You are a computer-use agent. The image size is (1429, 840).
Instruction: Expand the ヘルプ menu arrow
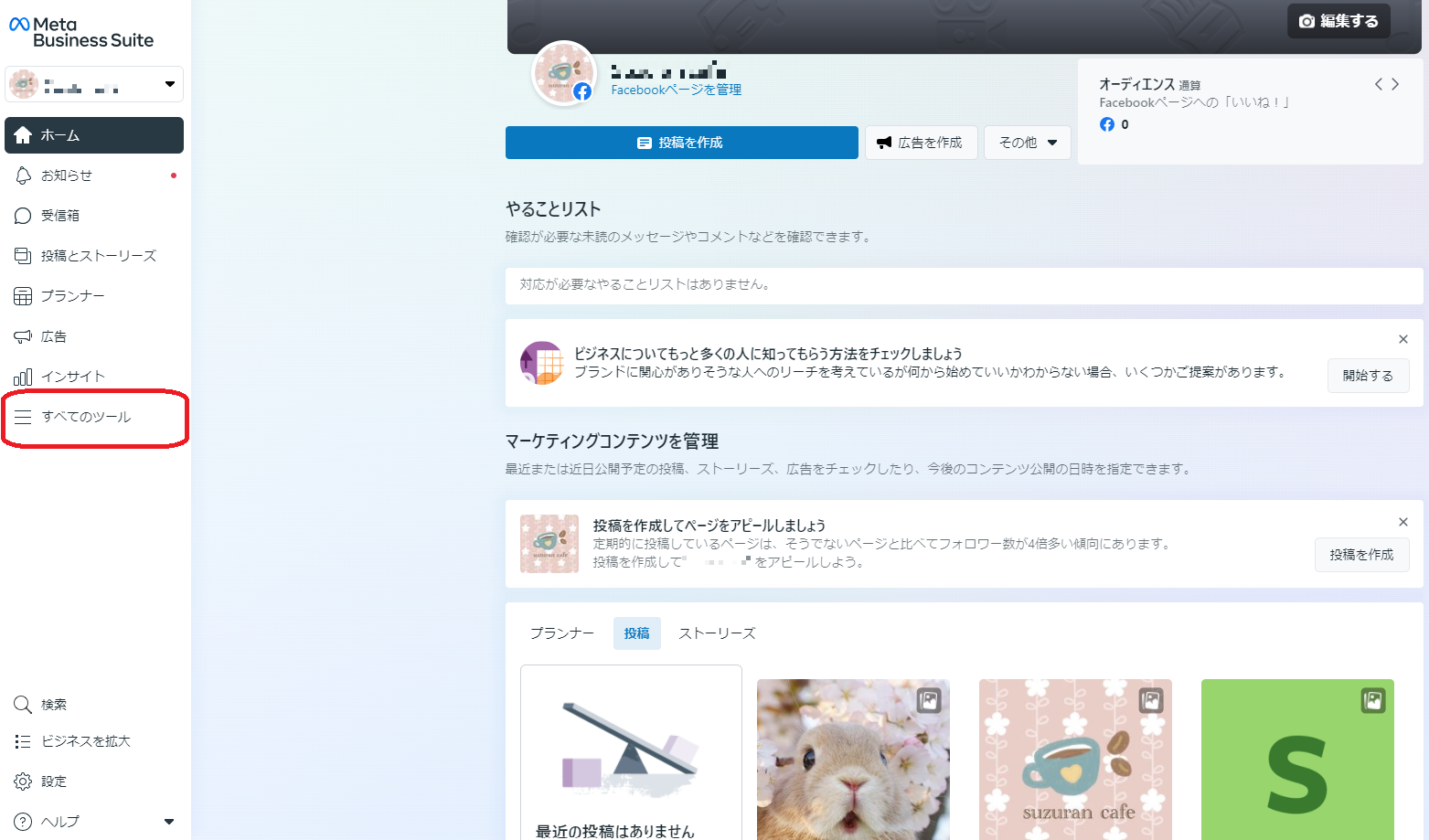pyautogui.click(x=169, y=822)
